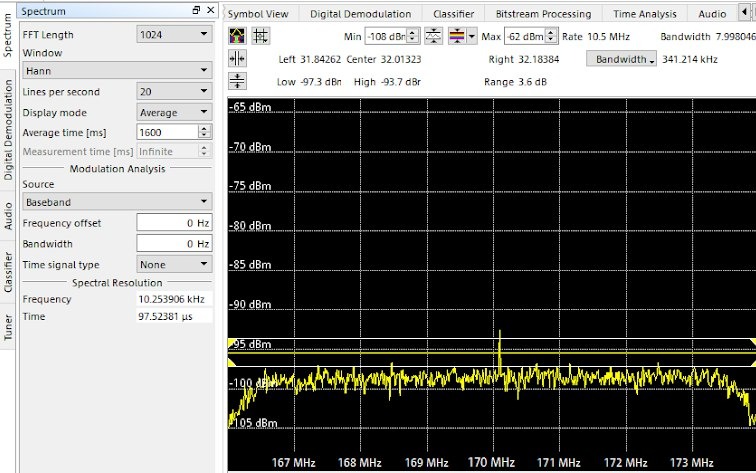
Task: Toggle the grid display icon
Action: pos(261,35)
